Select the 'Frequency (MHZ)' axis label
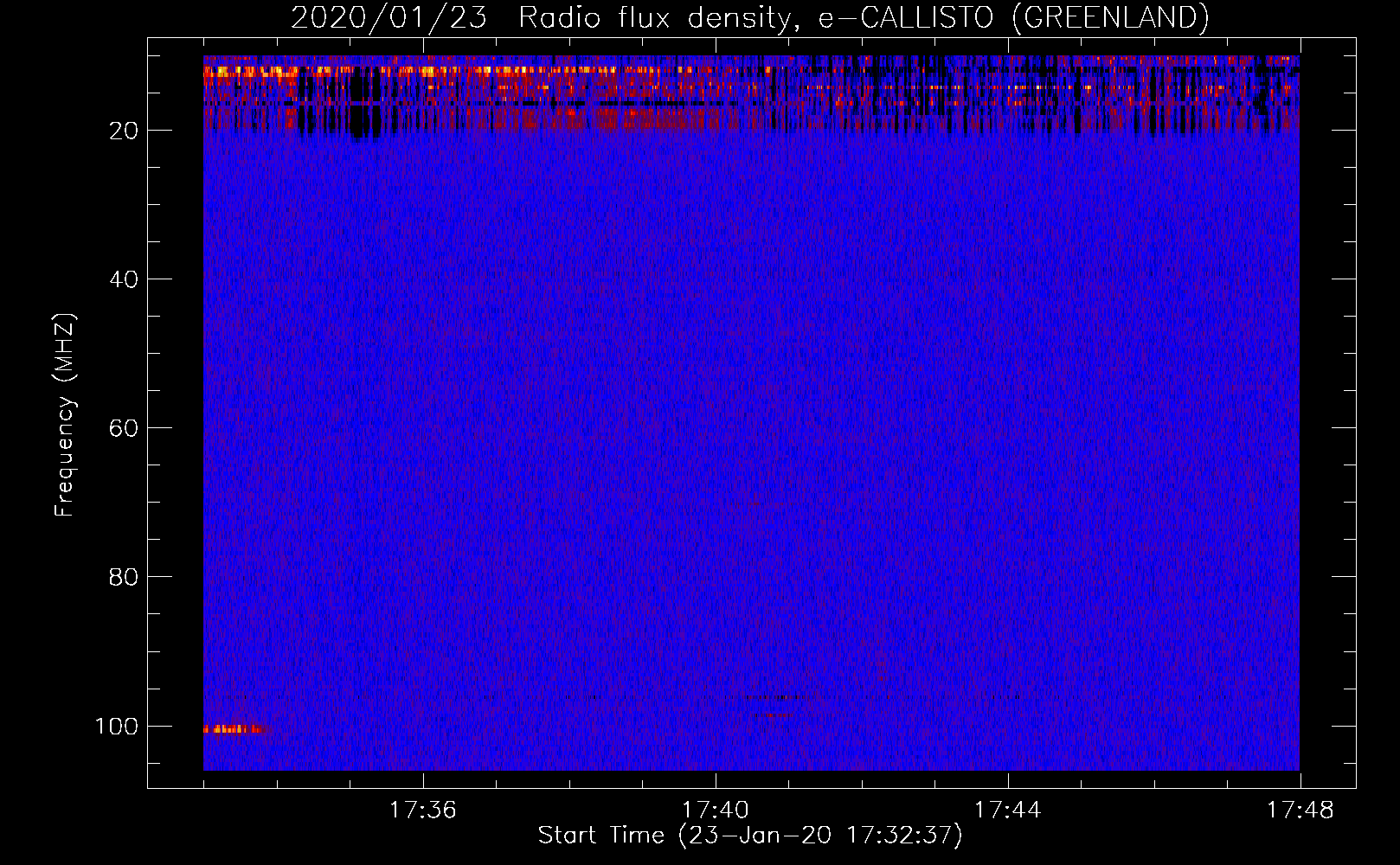 coord(65,415)
